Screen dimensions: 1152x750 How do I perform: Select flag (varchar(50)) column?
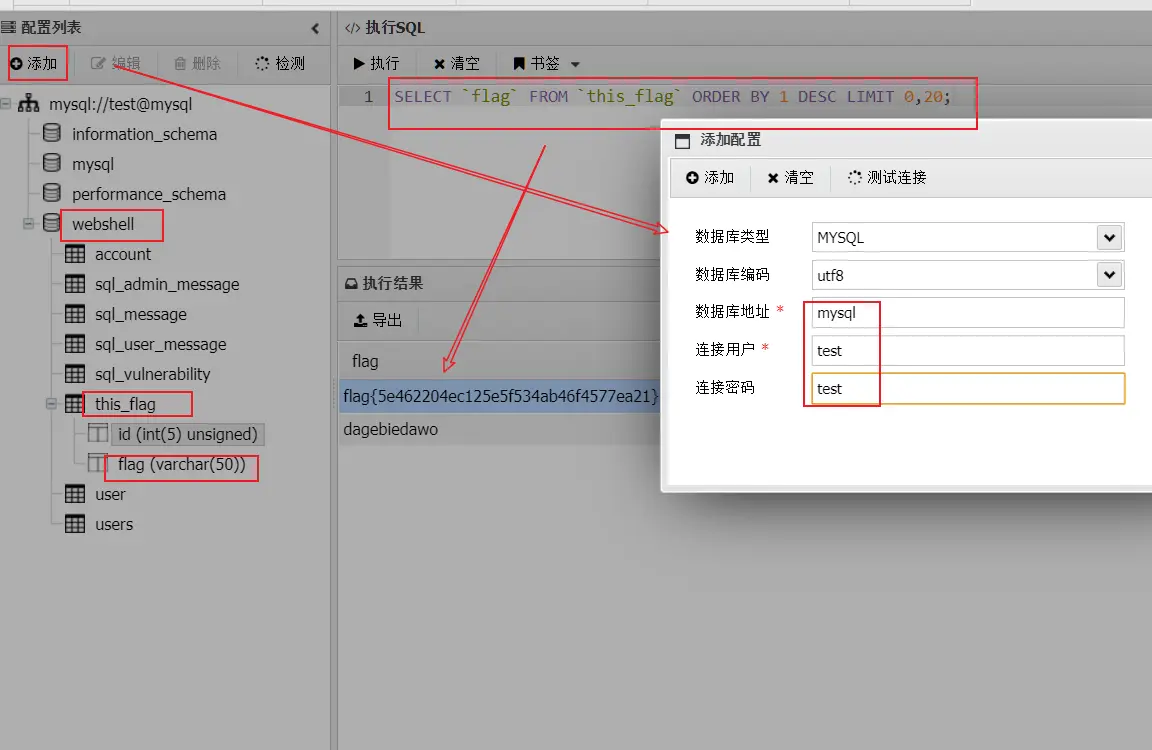[x=181, y=464]
